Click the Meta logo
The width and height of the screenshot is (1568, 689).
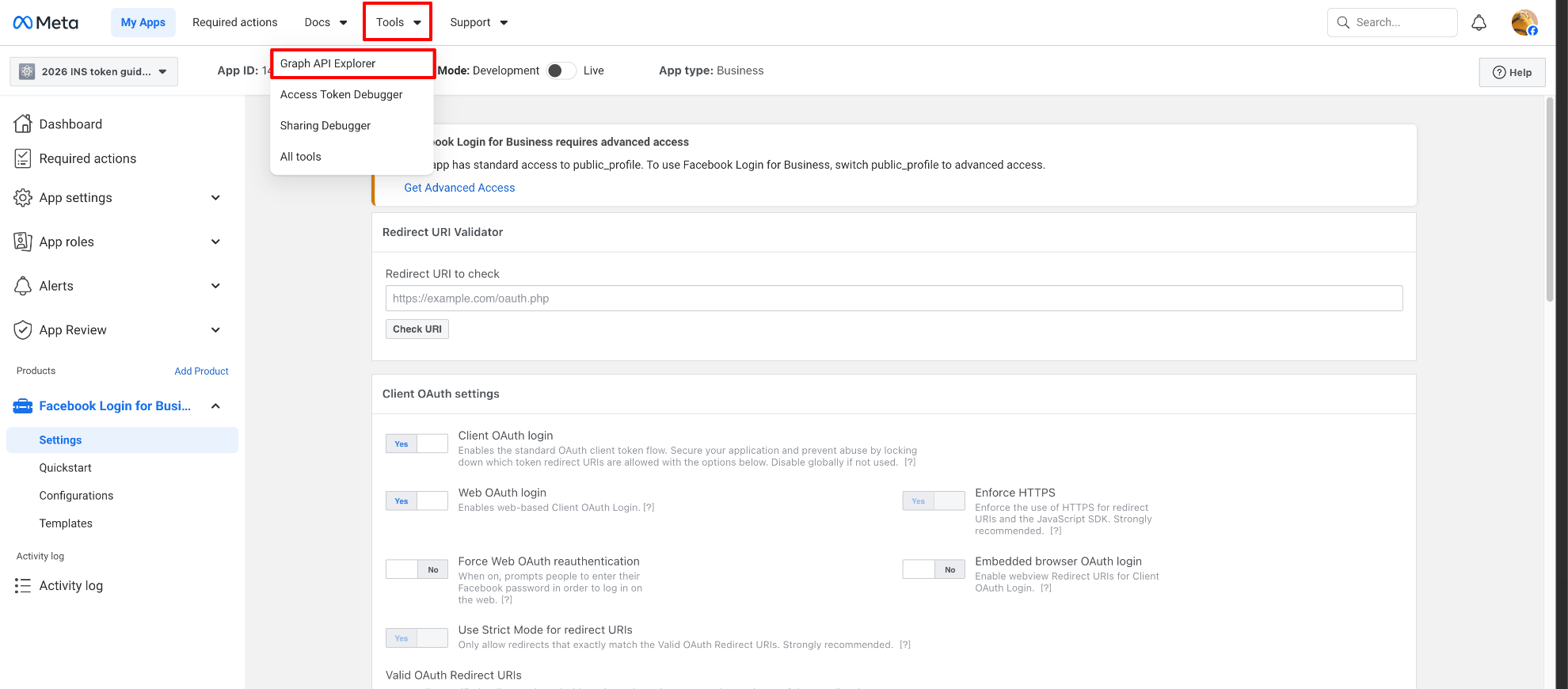[x=45, y=22]
